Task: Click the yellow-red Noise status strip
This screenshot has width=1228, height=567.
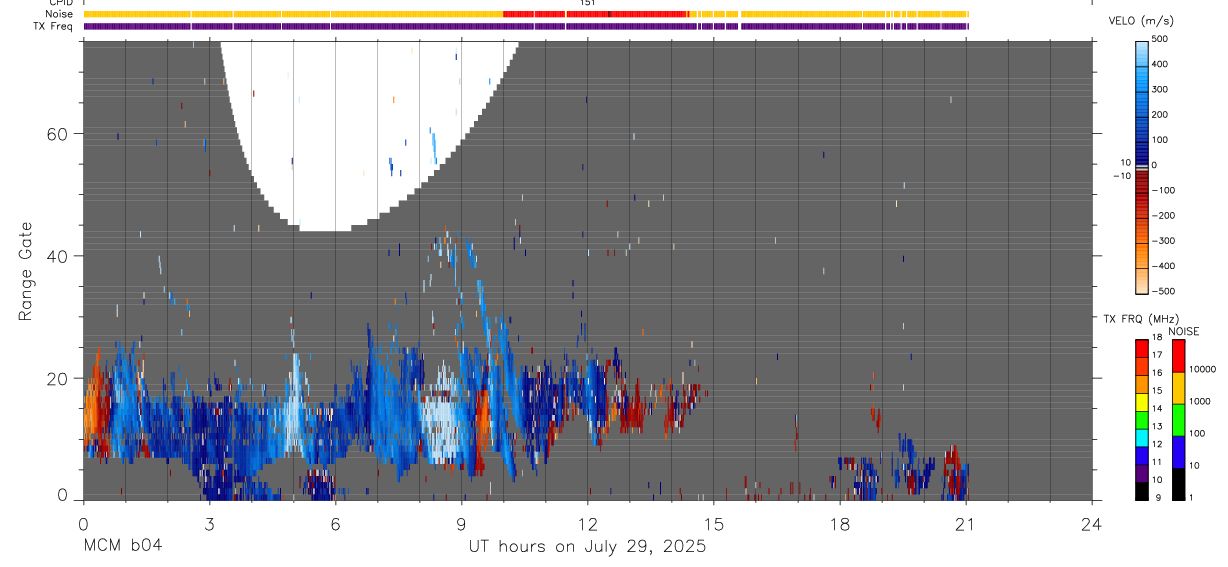Action: [526, 14]
